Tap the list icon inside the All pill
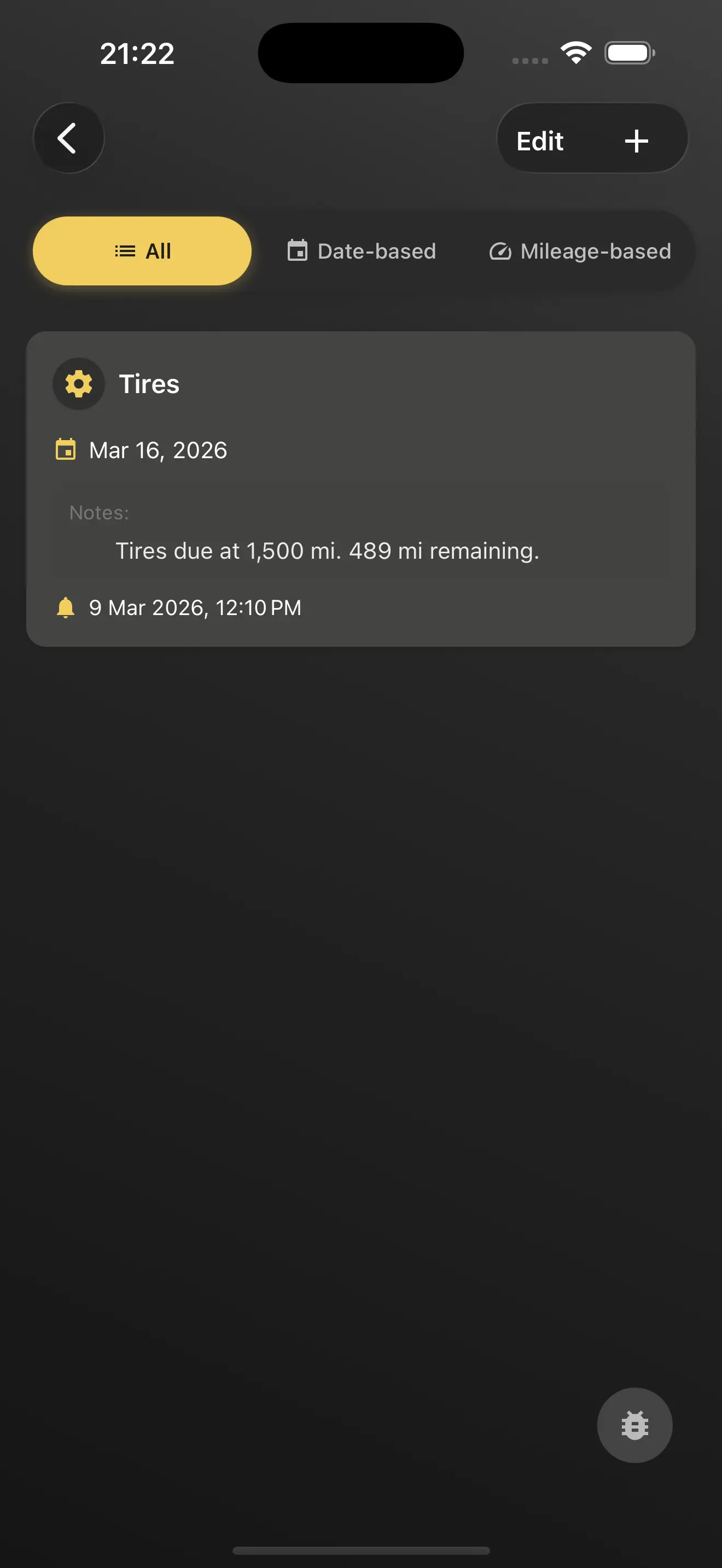Viewport: 722px width, 1568px height. [x=123, y=250]
